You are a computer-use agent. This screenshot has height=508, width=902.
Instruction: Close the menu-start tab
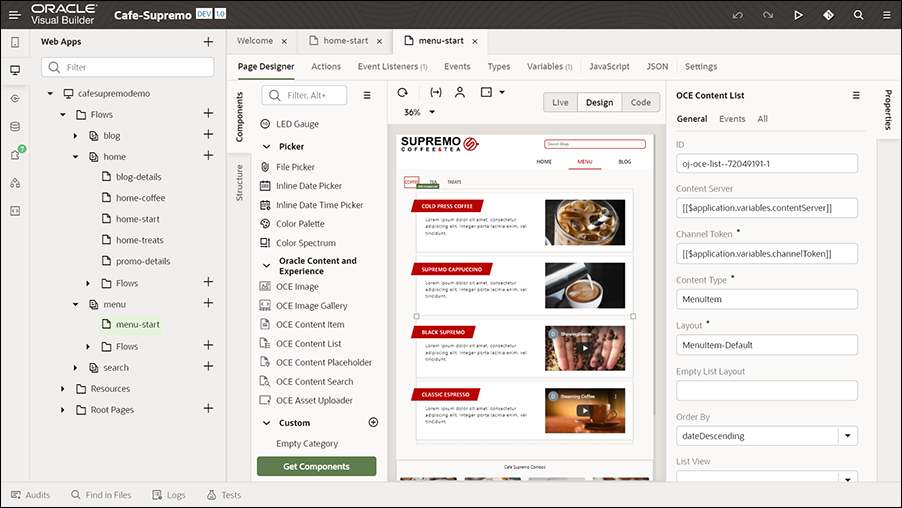click(475, 41)
